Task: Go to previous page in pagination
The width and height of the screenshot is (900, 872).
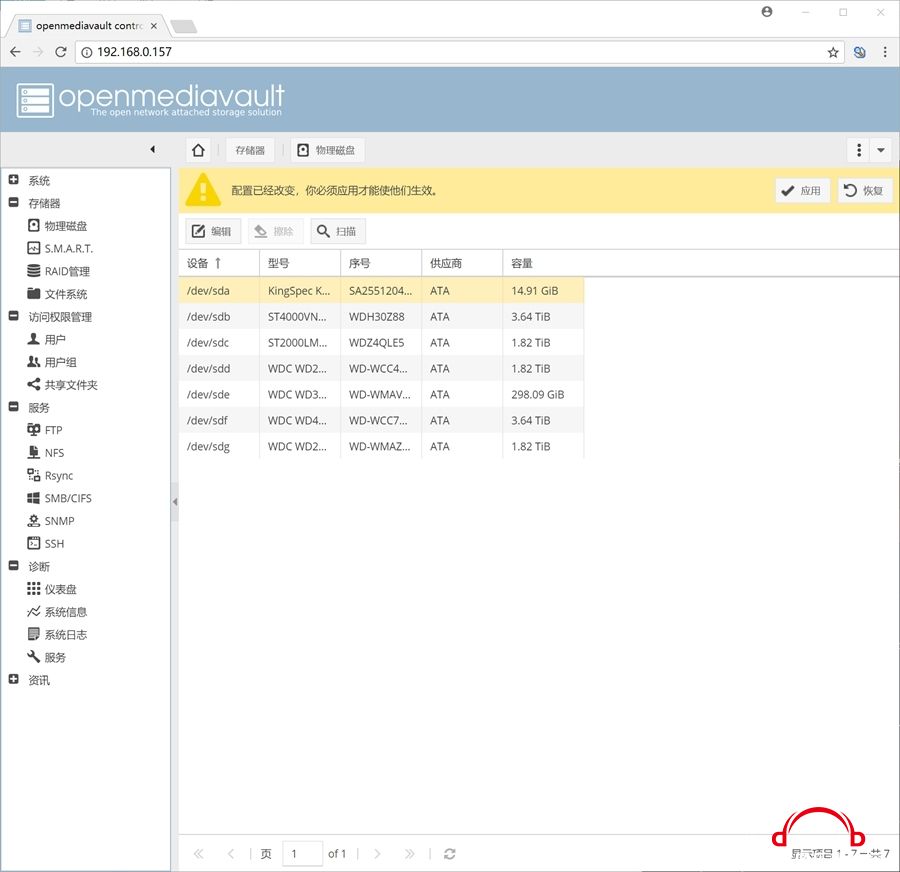Action: click(231, 854)
